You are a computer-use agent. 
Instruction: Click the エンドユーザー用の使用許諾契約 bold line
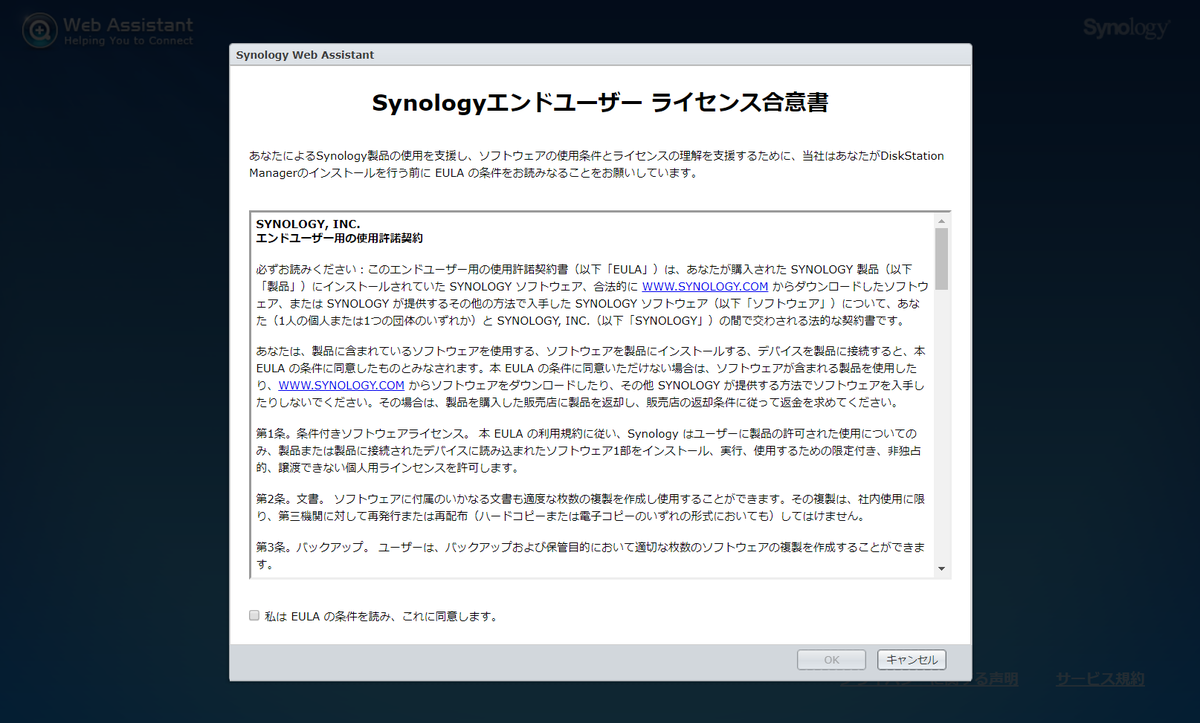(340, 238)
